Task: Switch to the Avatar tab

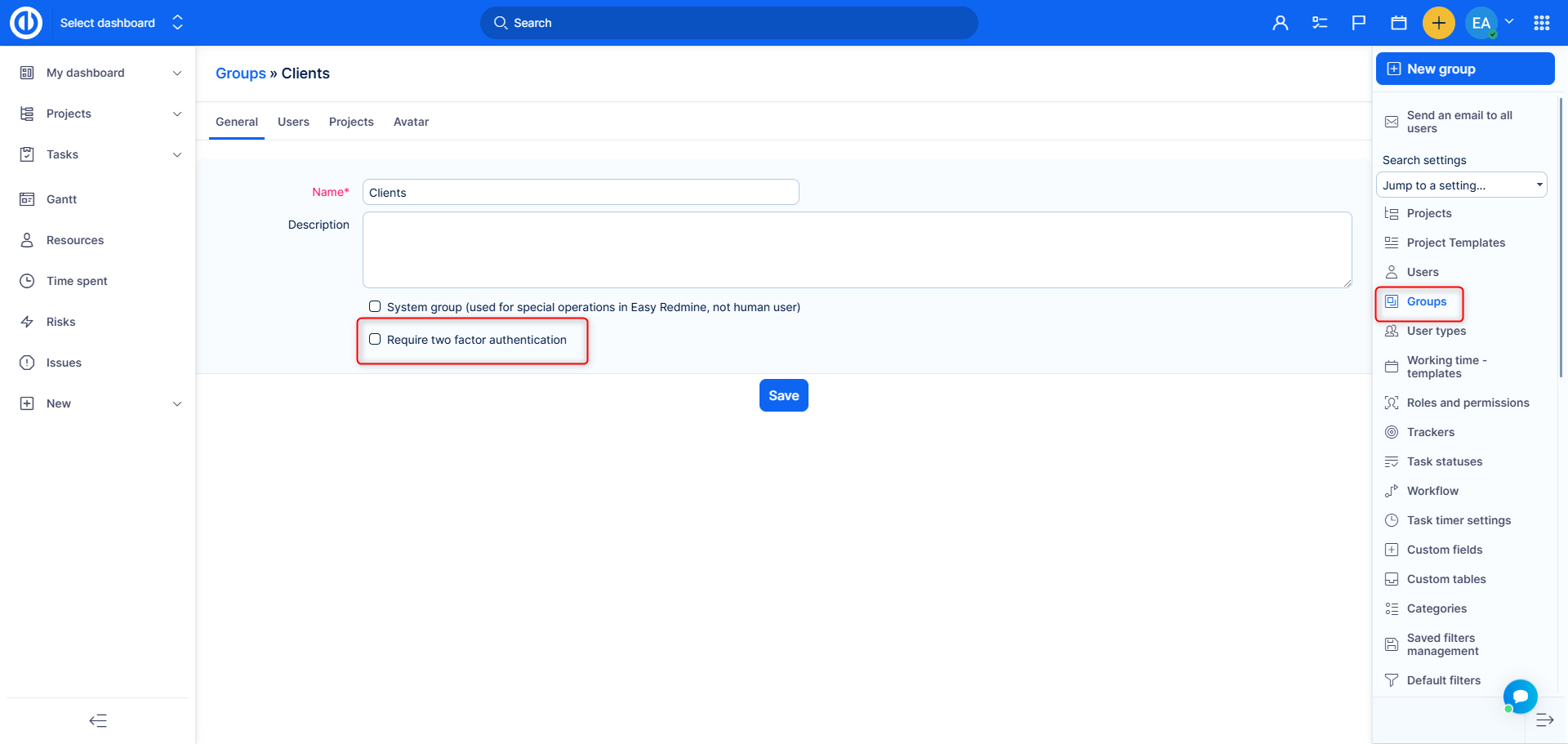Action: 411,122
